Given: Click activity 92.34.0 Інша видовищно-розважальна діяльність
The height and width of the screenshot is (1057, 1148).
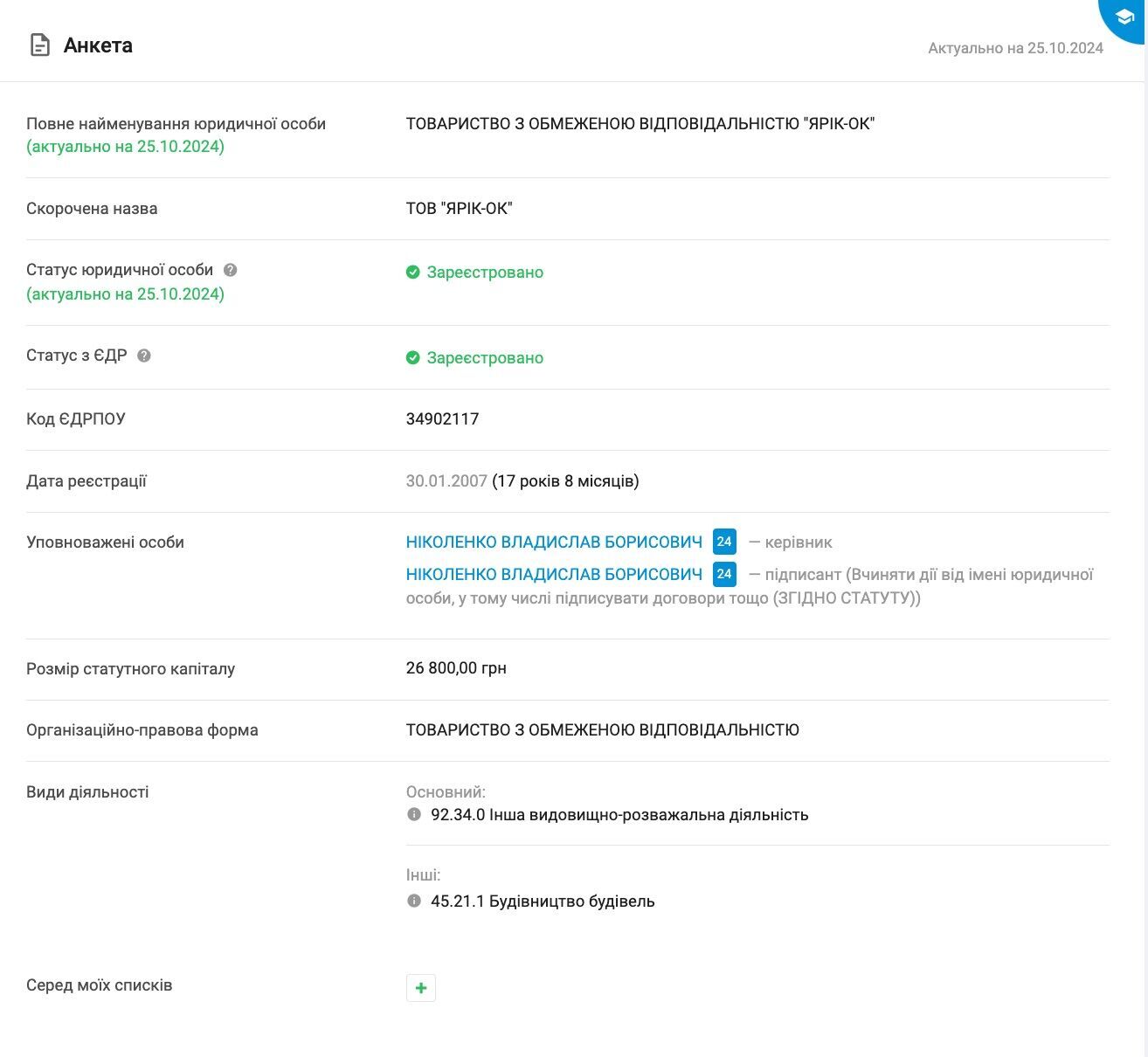Looking at the screenshot, I should (x=619, y=815).
